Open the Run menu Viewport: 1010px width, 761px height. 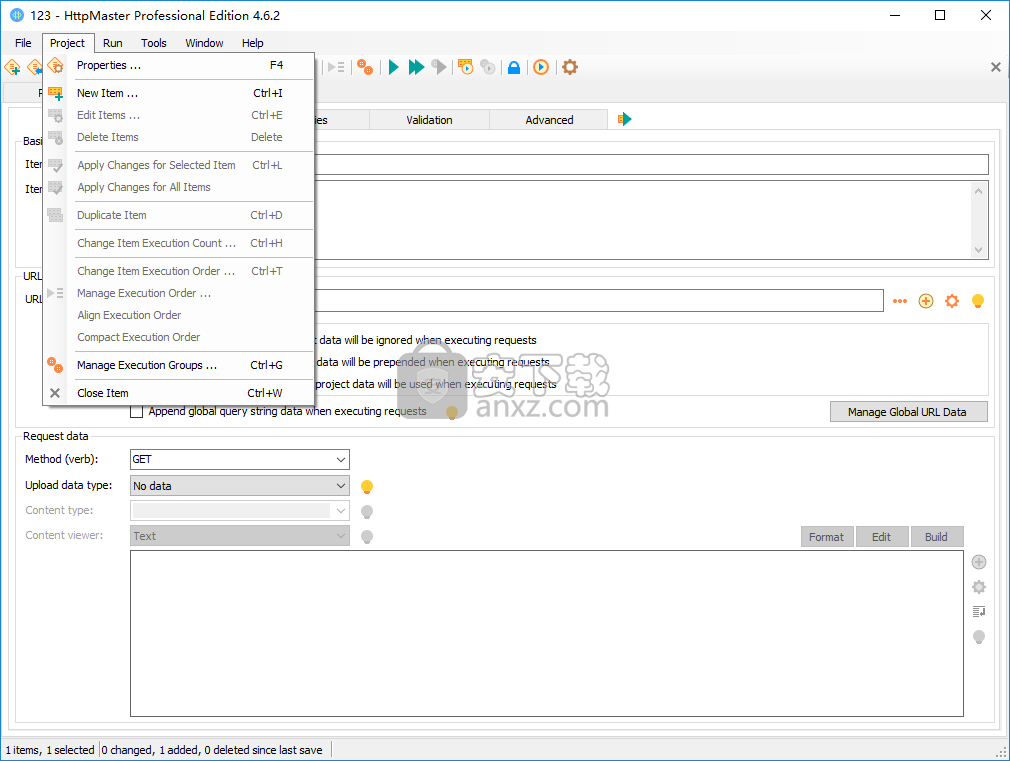pos(113,43)
